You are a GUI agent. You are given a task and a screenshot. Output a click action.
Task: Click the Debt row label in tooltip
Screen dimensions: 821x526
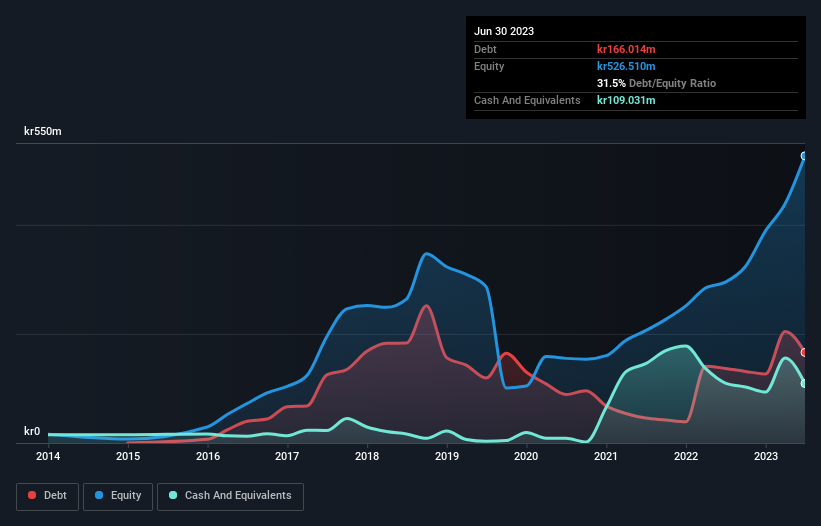tap(485, 49)
